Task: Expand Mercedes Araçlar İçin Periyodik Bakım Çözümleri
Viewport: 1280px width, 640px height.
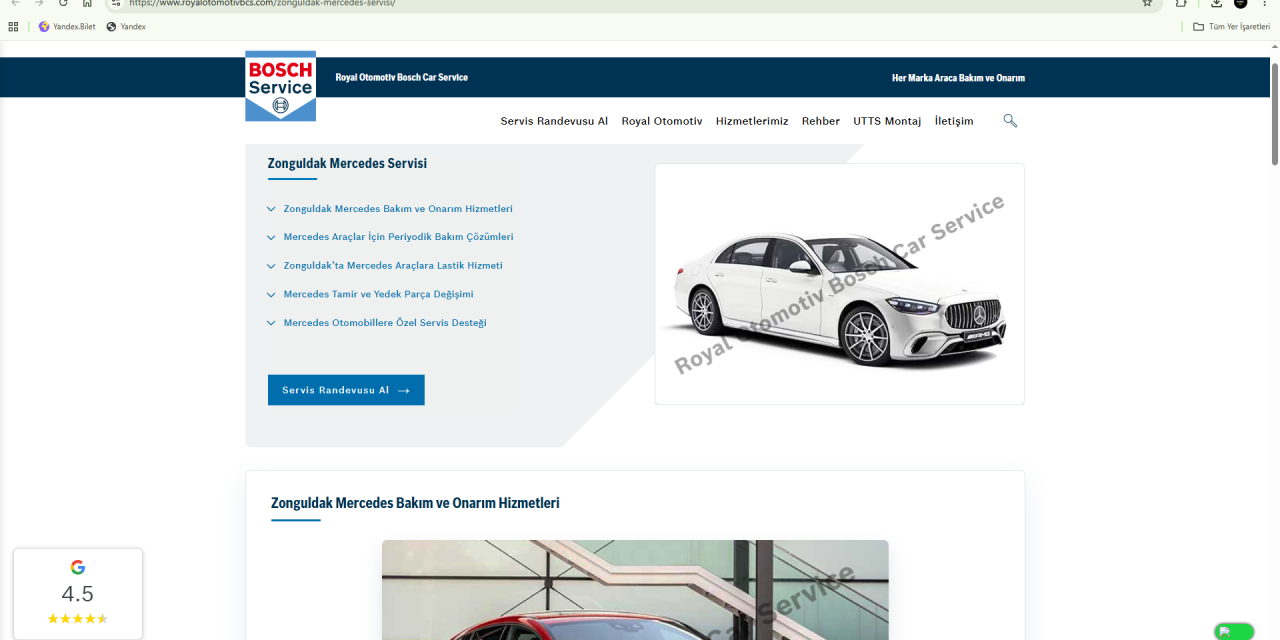Action: point(390,237)
